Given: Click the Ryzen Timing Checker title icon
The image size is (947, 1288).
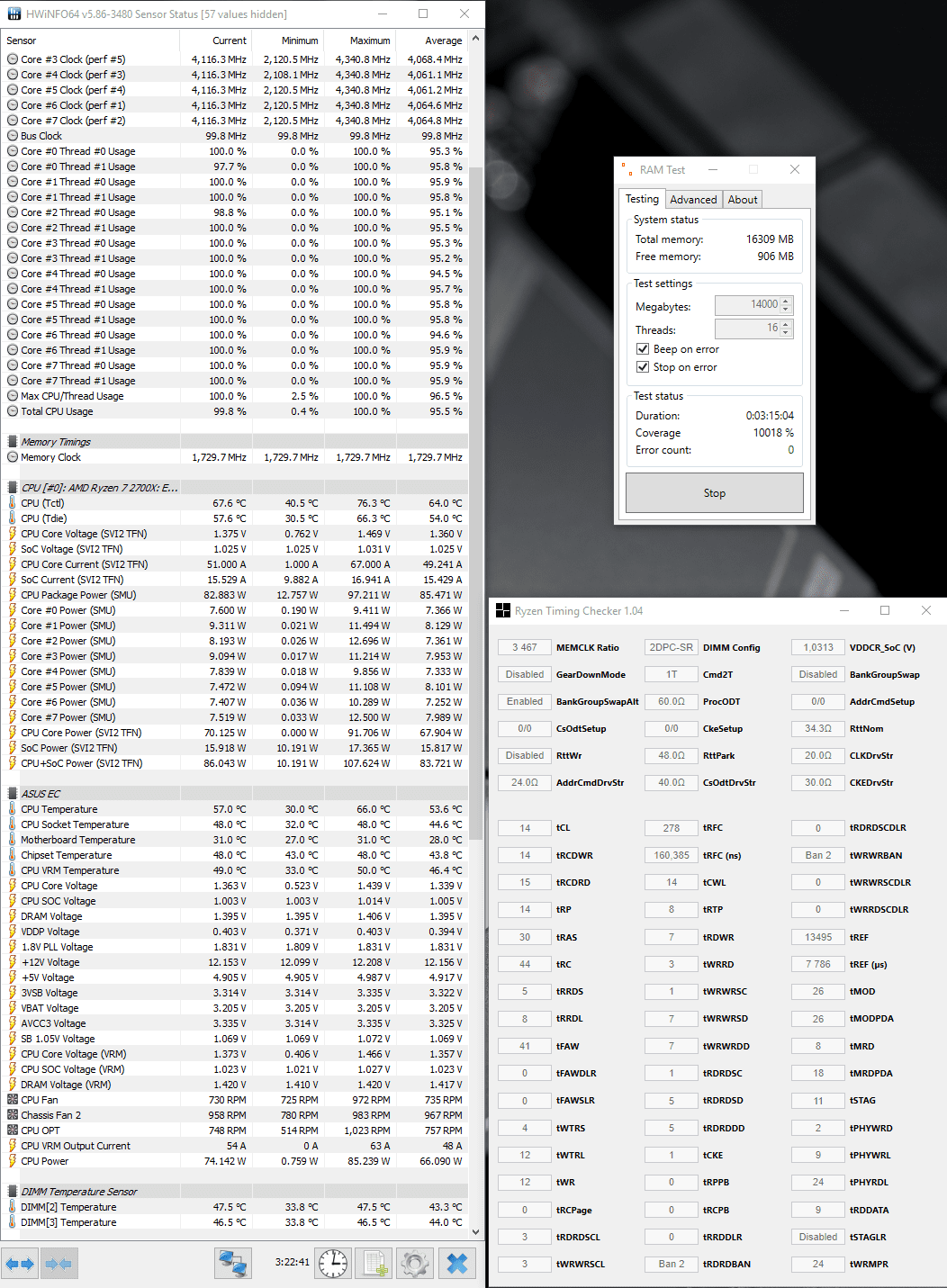Looking at the screenshot, I should [x=503, y=611].
